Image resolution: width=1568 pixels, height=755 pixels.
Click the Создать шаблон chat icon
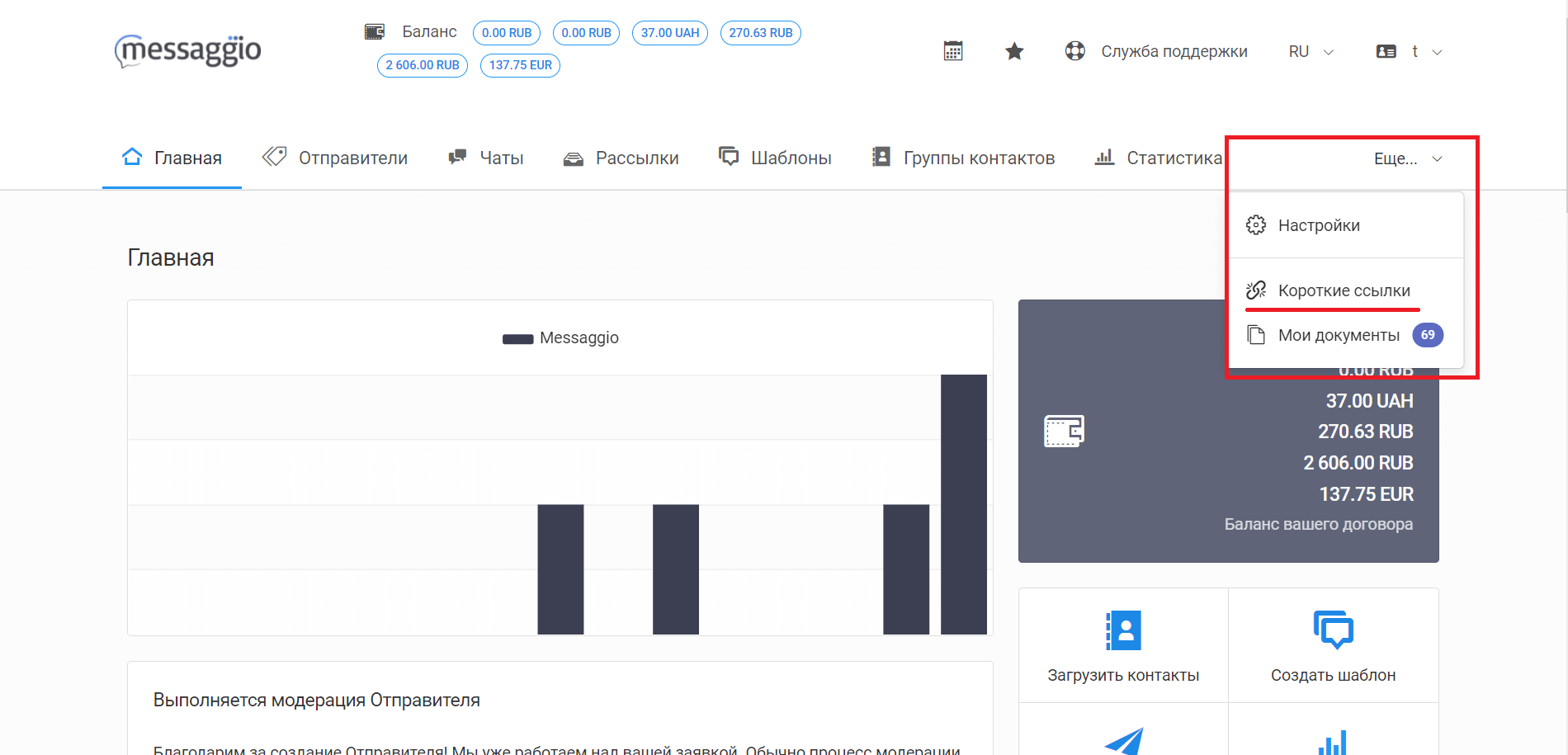tap(1334, 631)
